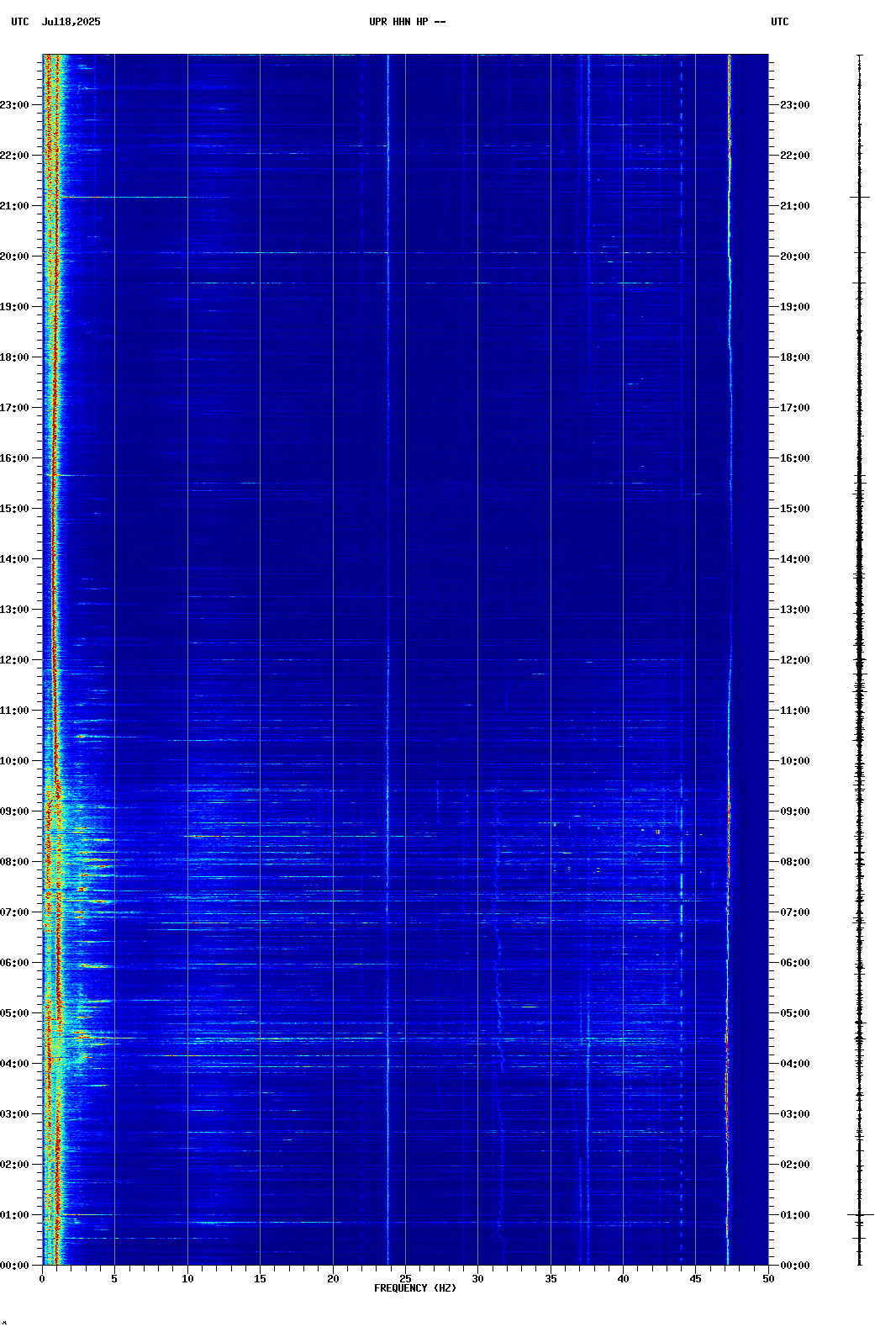This screenshot has width=896, height=1332.
Task: Click the '35' tick label on the frequency axis
Action: [x=551, y=1279]
